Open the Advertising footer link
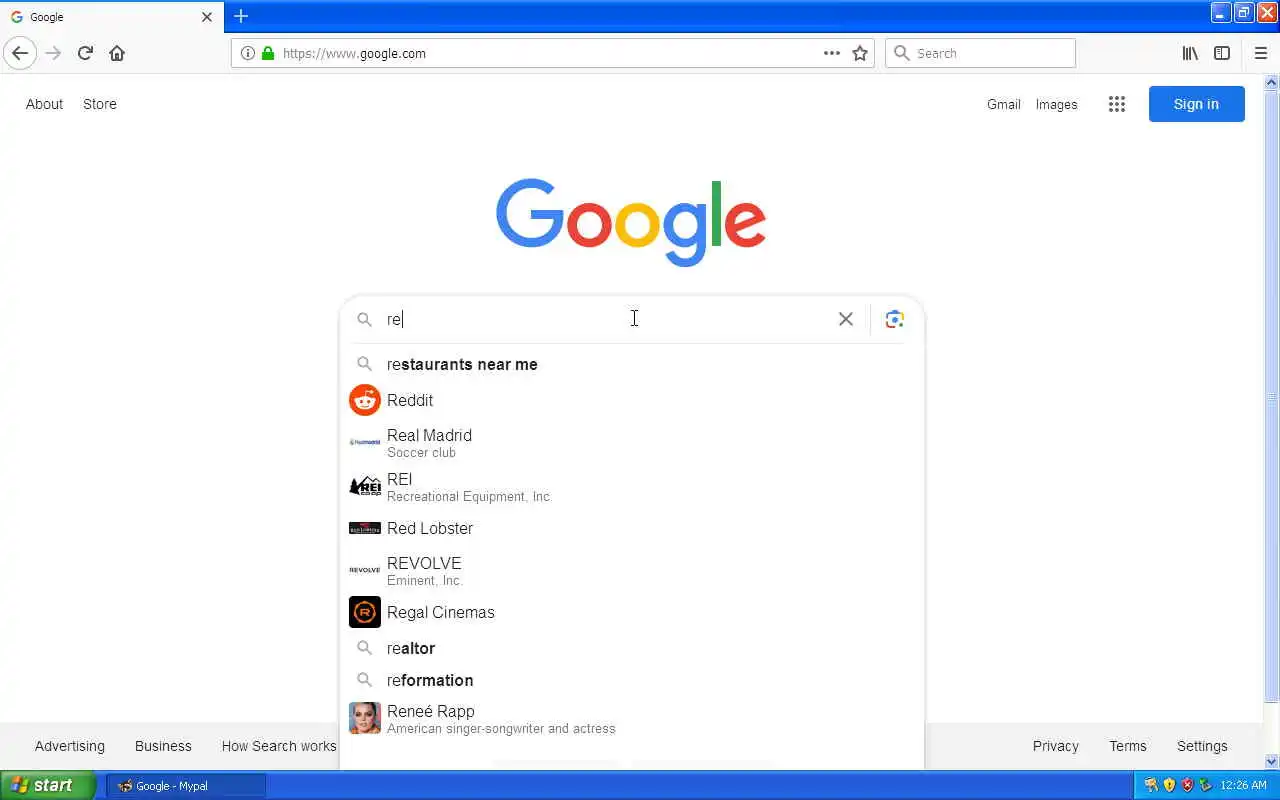This screenshot has height=800, width=1280. point(70,746)
